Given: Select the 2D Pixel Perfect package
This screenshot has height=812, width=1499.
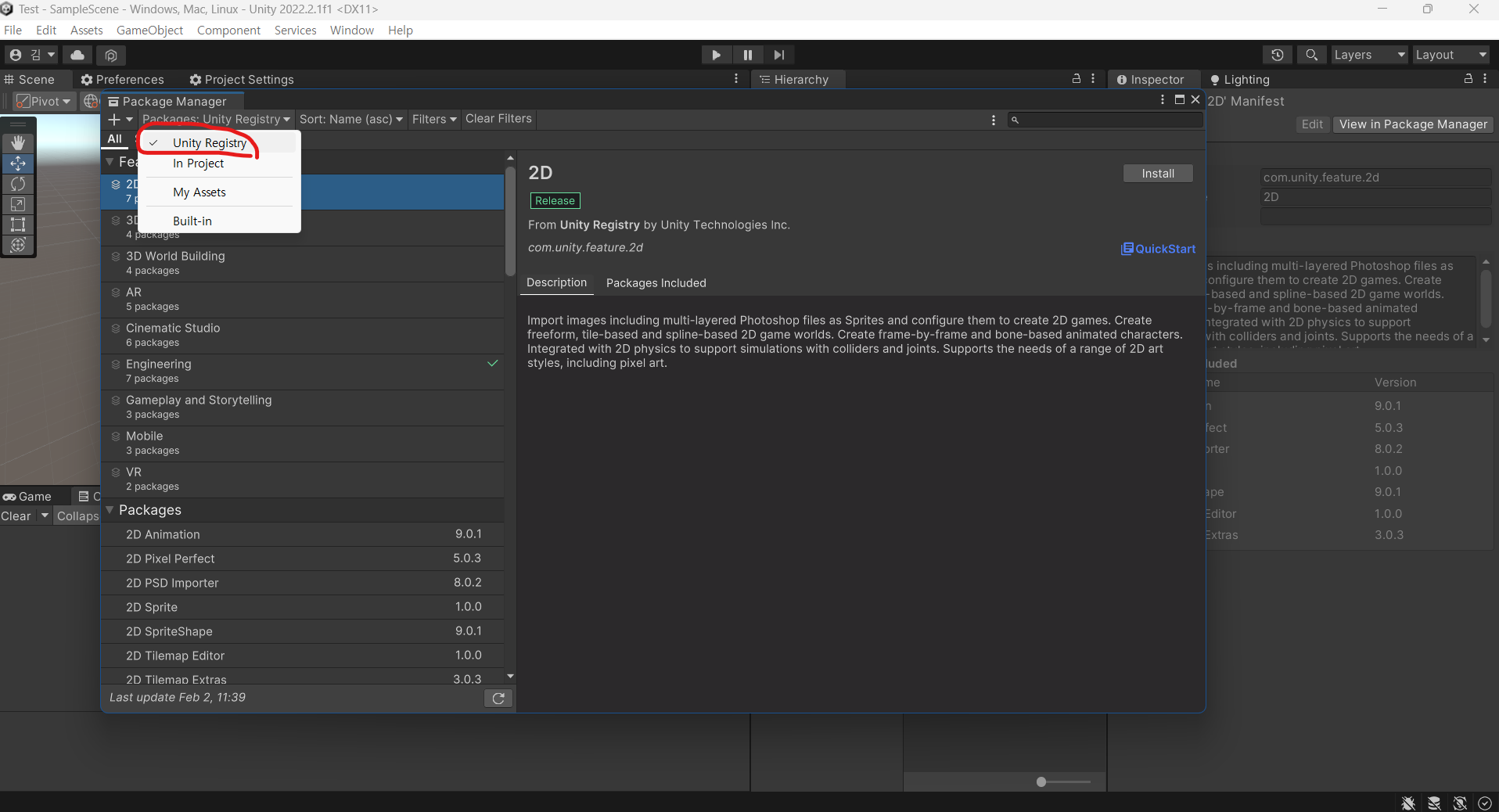Looking at the screenshot, I should [x=303, y=559].
